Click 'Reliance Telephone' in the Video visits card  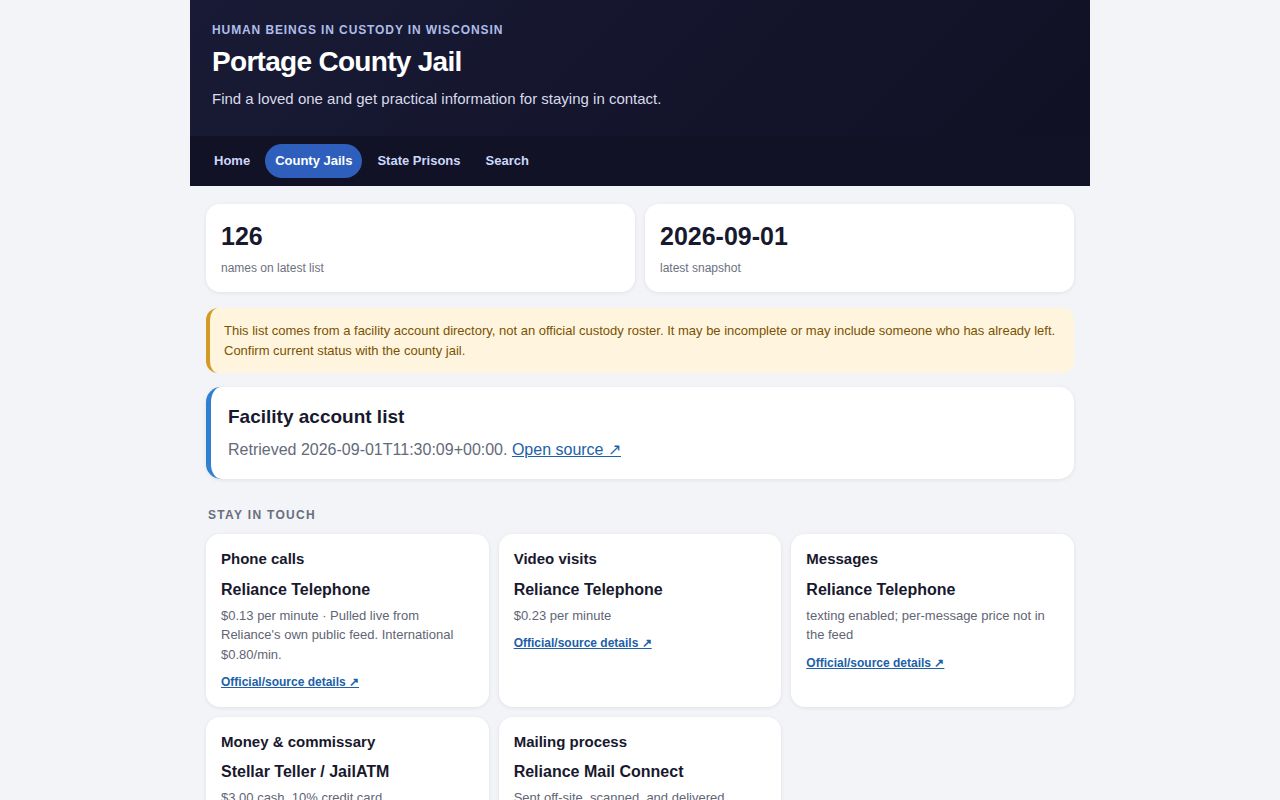coord(588,590)
